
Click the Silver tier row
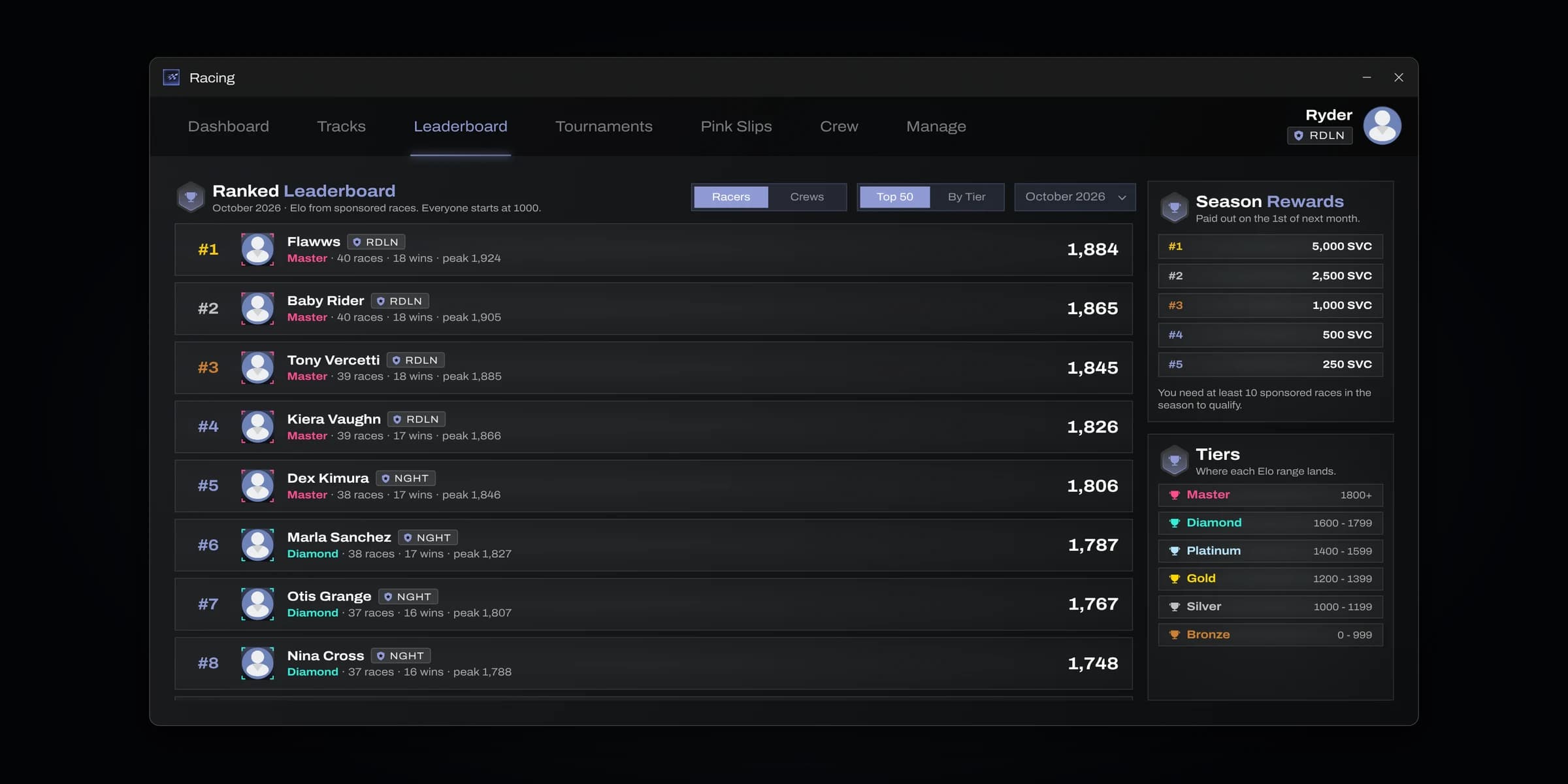tap(1270, 606)
